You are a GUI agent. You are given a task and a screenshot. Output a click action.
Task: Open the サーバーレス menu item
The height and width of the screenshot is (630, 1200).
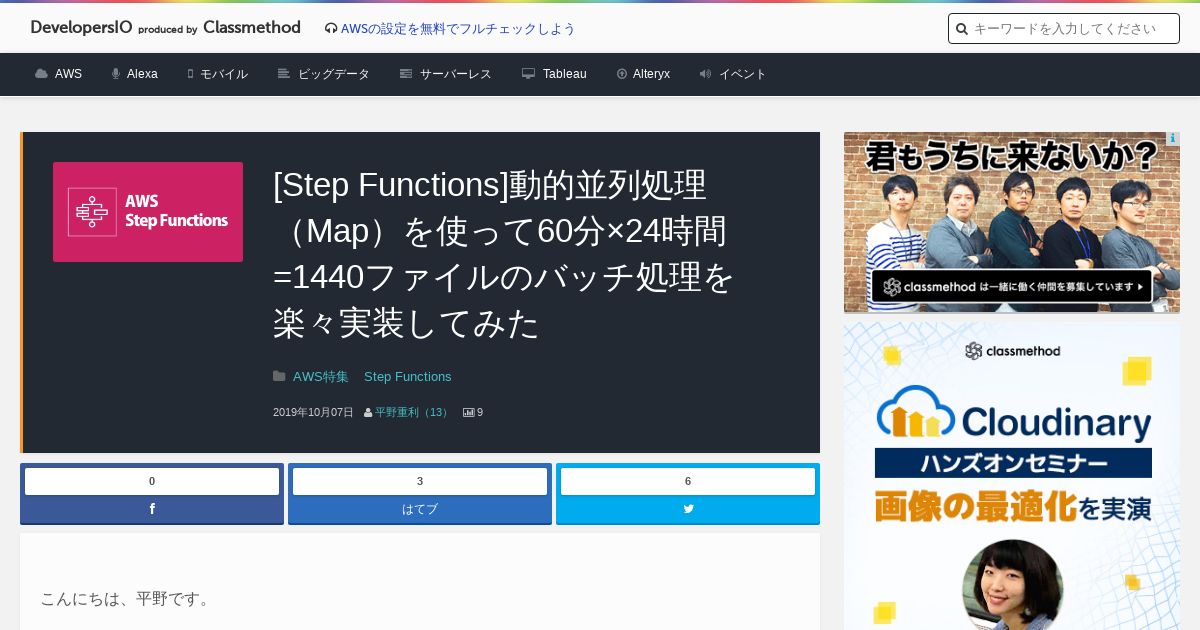click(456, 74)
